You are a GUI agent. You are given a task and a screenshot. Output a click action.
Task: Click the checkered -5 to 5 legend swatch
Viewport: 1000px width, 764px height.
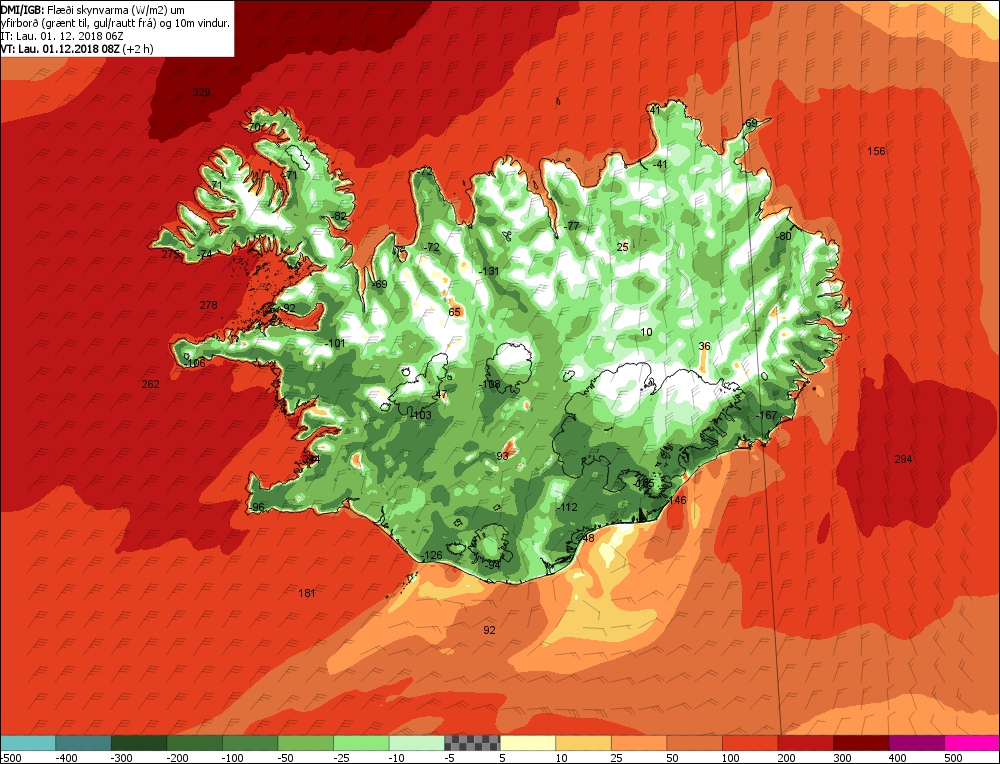(473, 743)
